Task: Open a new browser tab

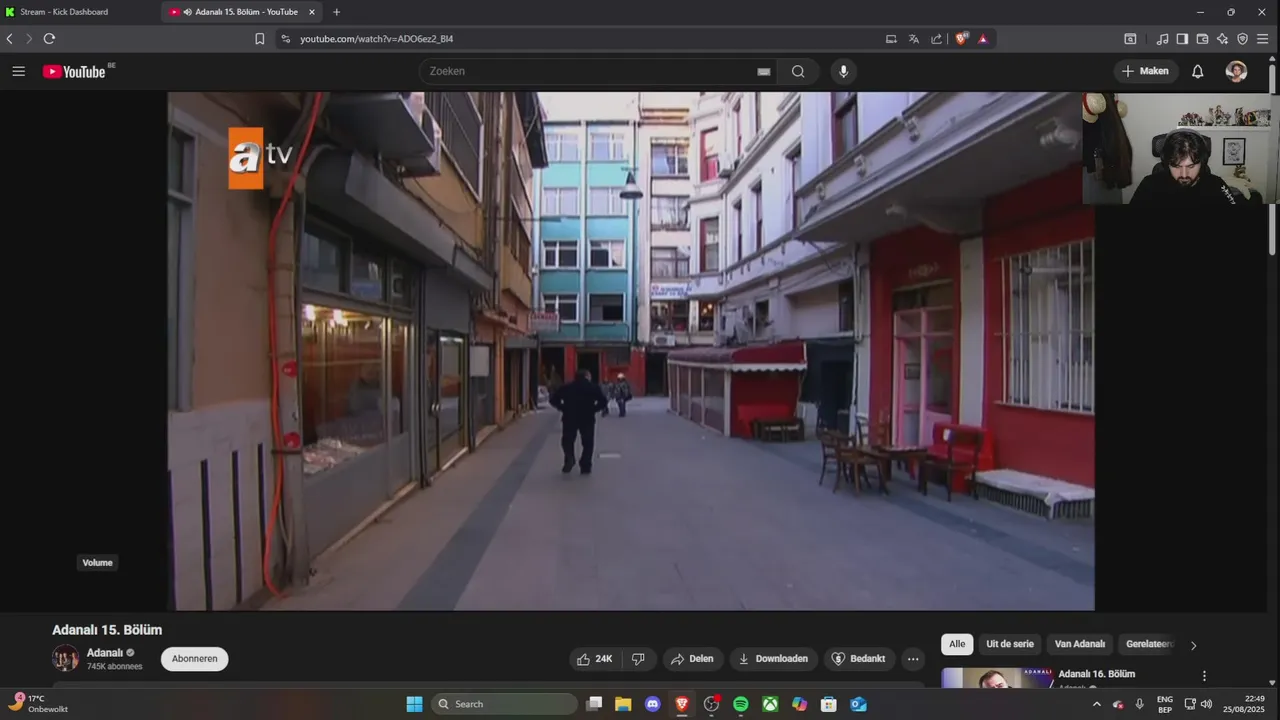Action: coord(336,12)
